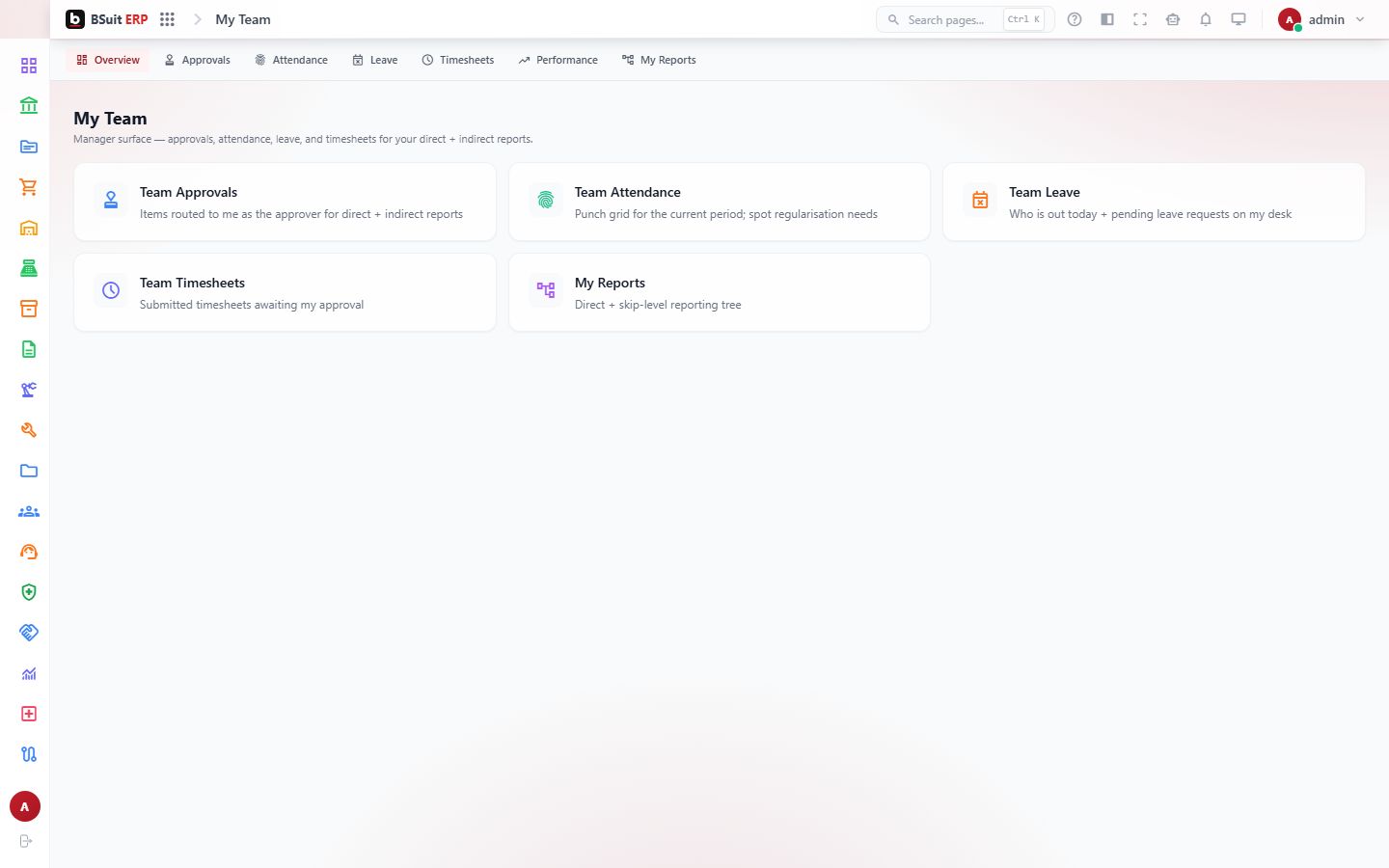This screenshot has height=868, width=1389.
Task: Open the Team Timesheets card
Action: [x=285, y=292]
